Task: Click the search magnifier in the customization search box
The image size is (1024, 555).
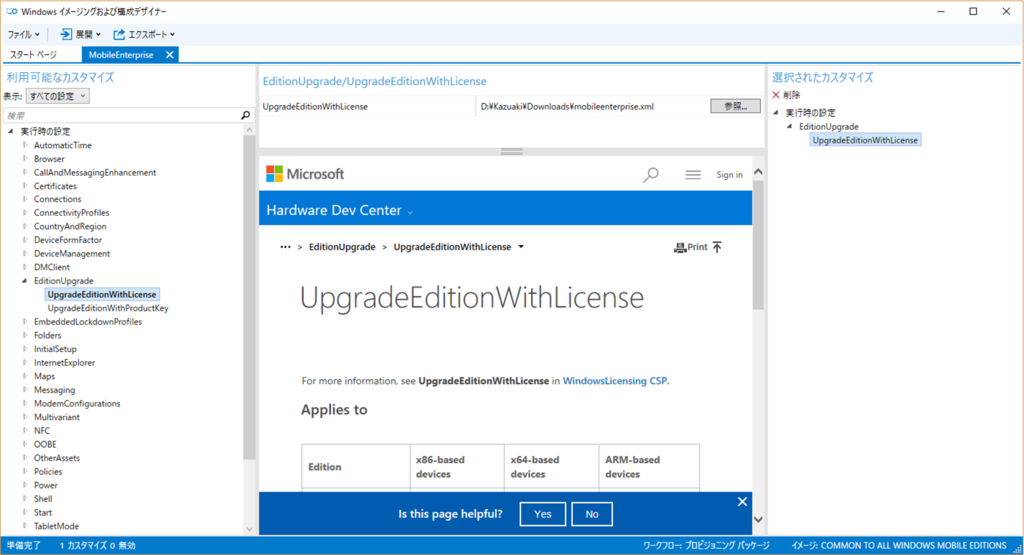Action: tap(246, 116)
